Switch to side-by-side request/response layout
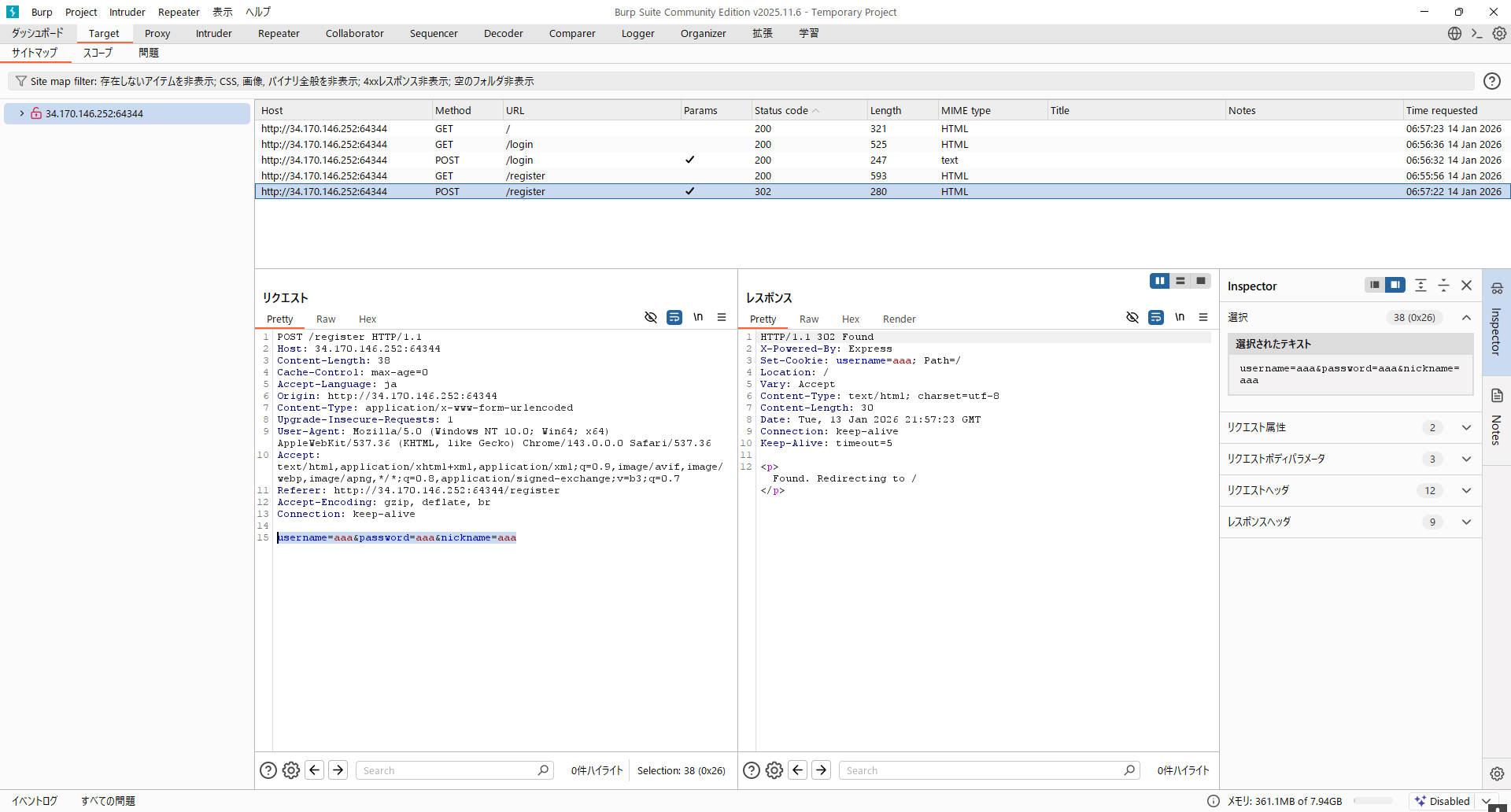Screen dimensions: 1511x812 pos(1159,281)
